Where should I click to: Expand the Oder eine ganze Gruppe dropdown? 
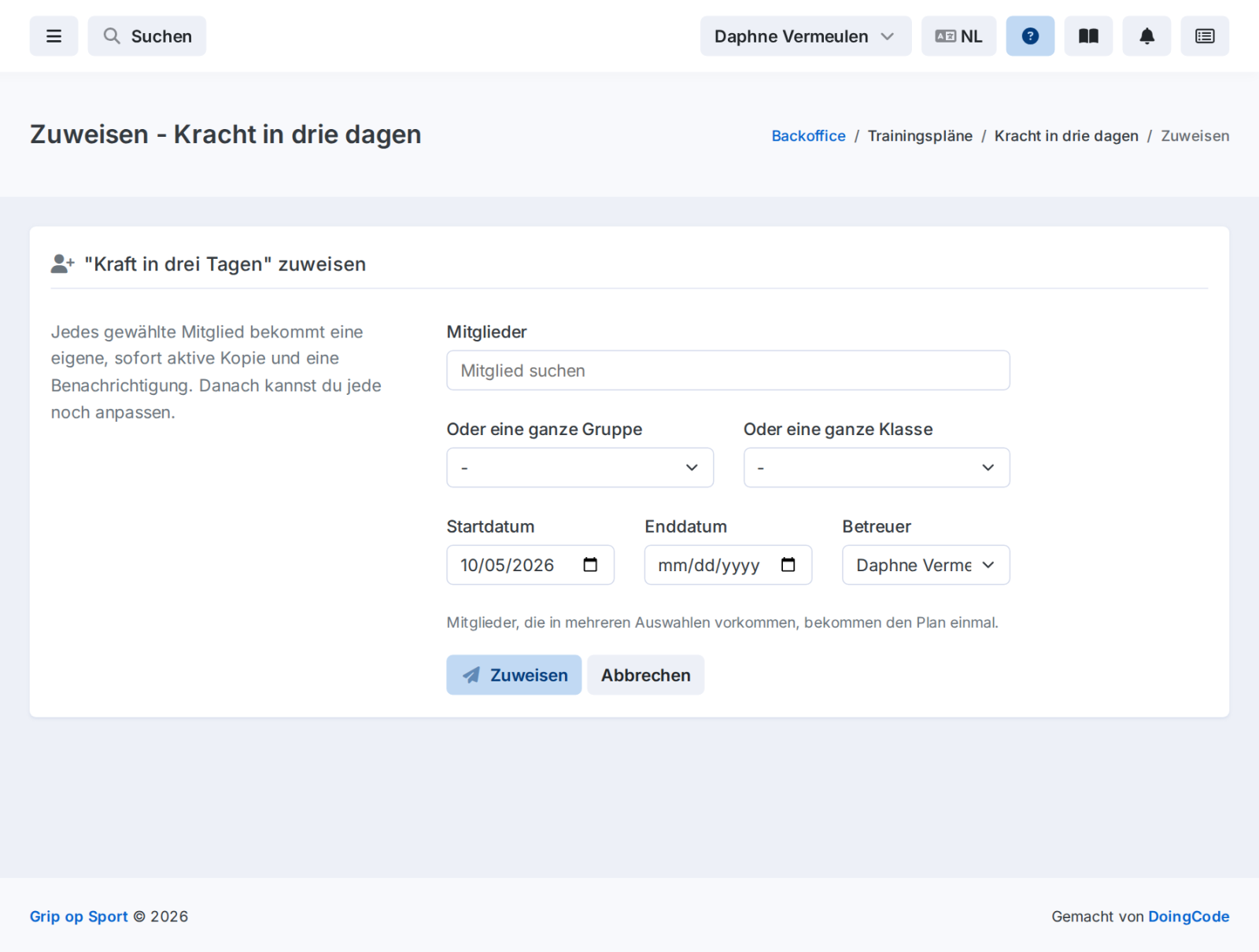point(580,468)
